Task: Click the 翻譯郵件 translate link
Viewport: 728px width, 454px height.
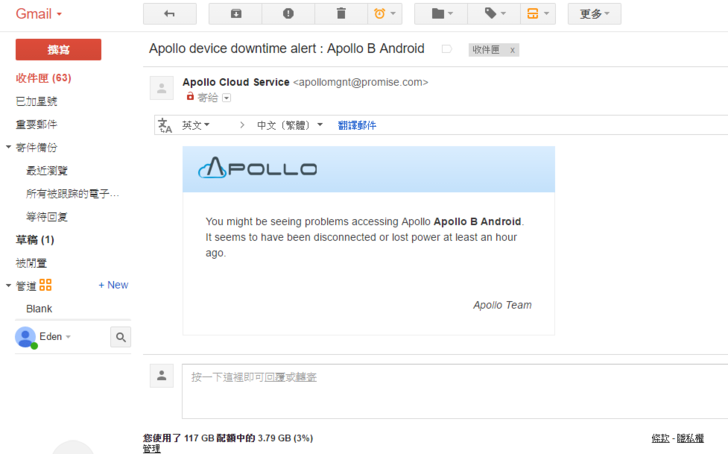Action: [x=357, y=125]
